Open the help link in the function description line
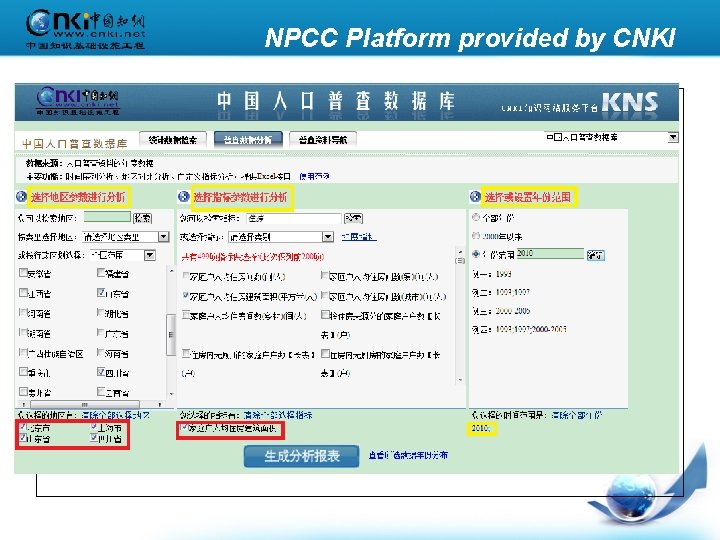The image size is (720, 540). coord(314,176)
